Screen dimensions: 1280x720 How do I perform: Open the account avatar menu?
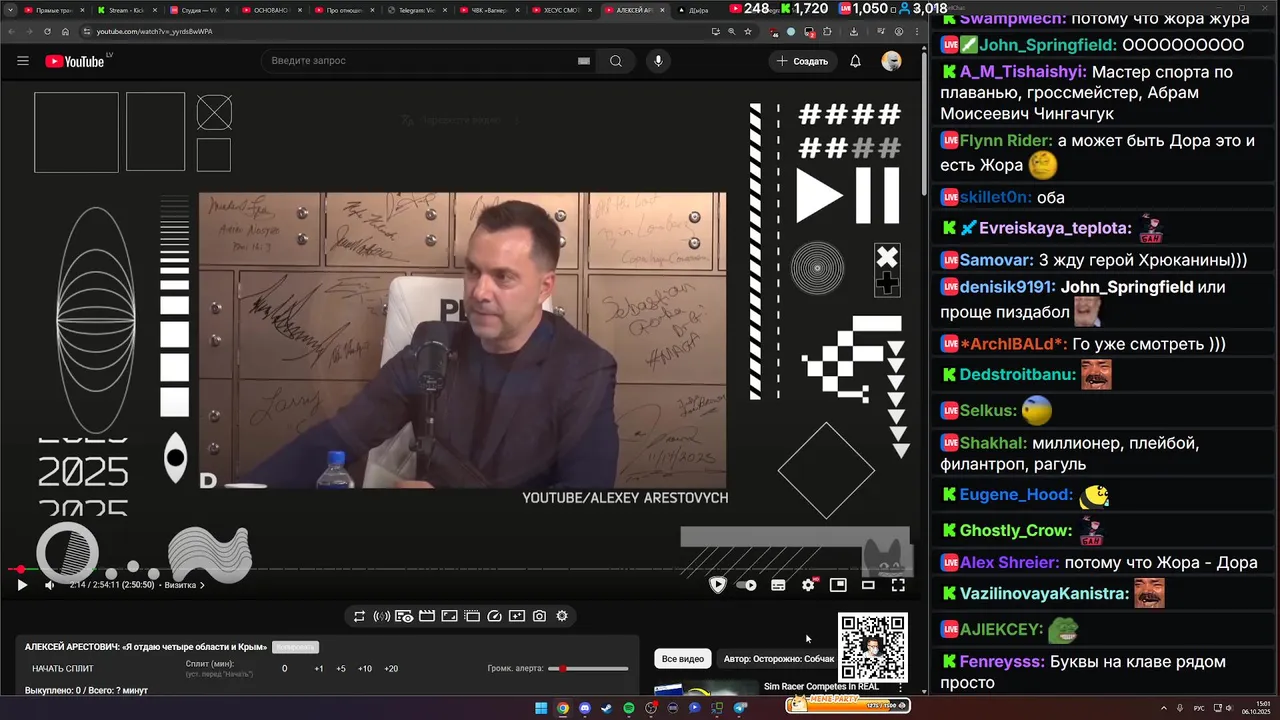(x=891, y=61)
